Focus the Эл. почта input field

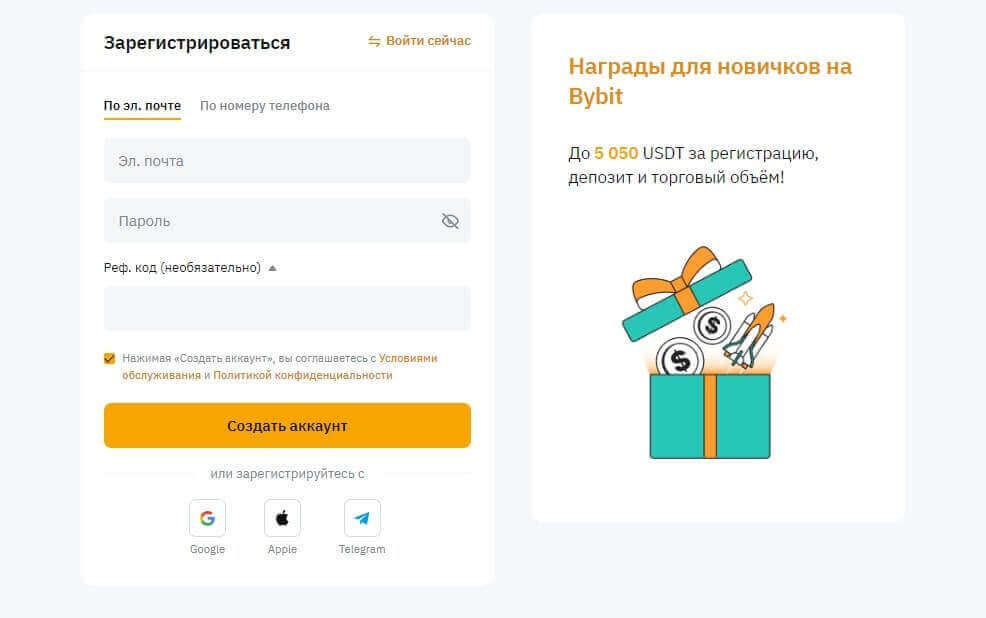coord(287,160)
